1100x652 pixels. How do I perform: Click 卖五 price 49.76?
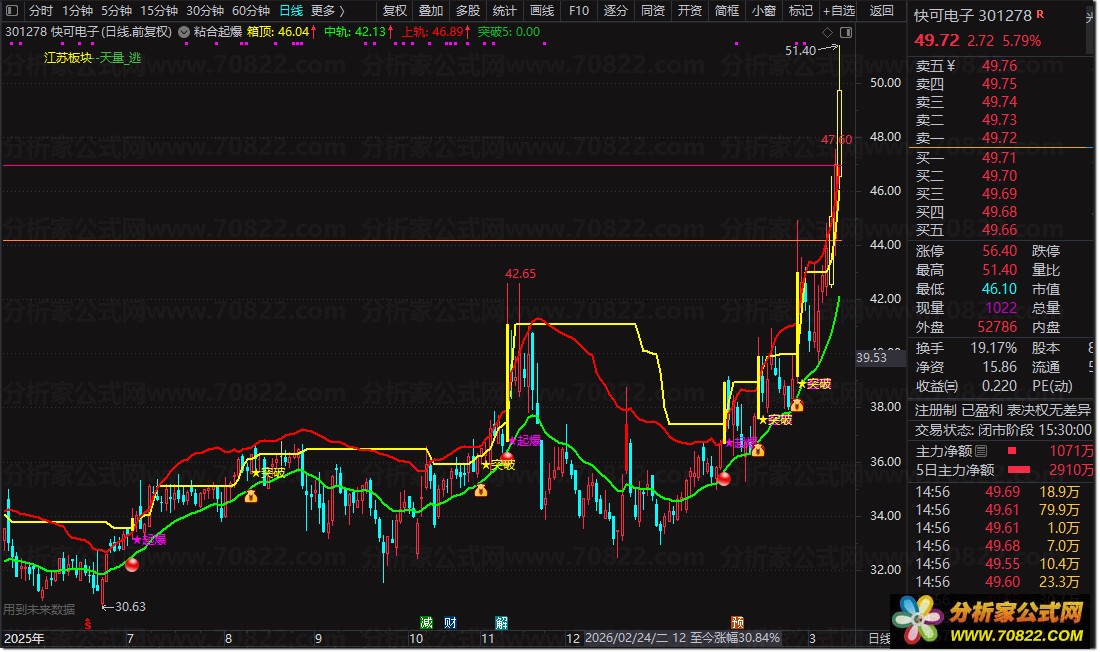999,66
